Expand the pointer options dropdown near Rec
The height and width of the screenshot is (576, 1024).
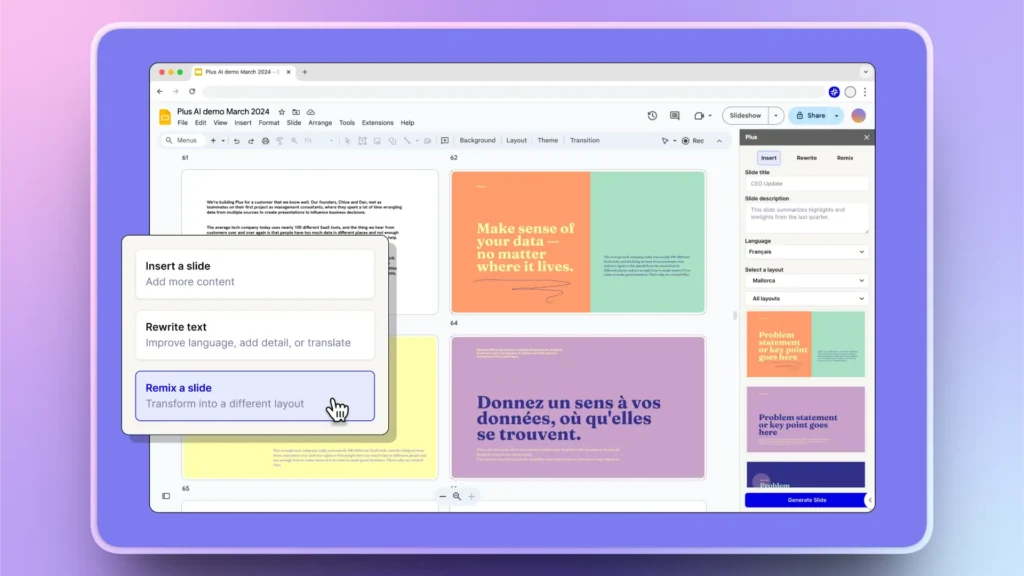675,141
